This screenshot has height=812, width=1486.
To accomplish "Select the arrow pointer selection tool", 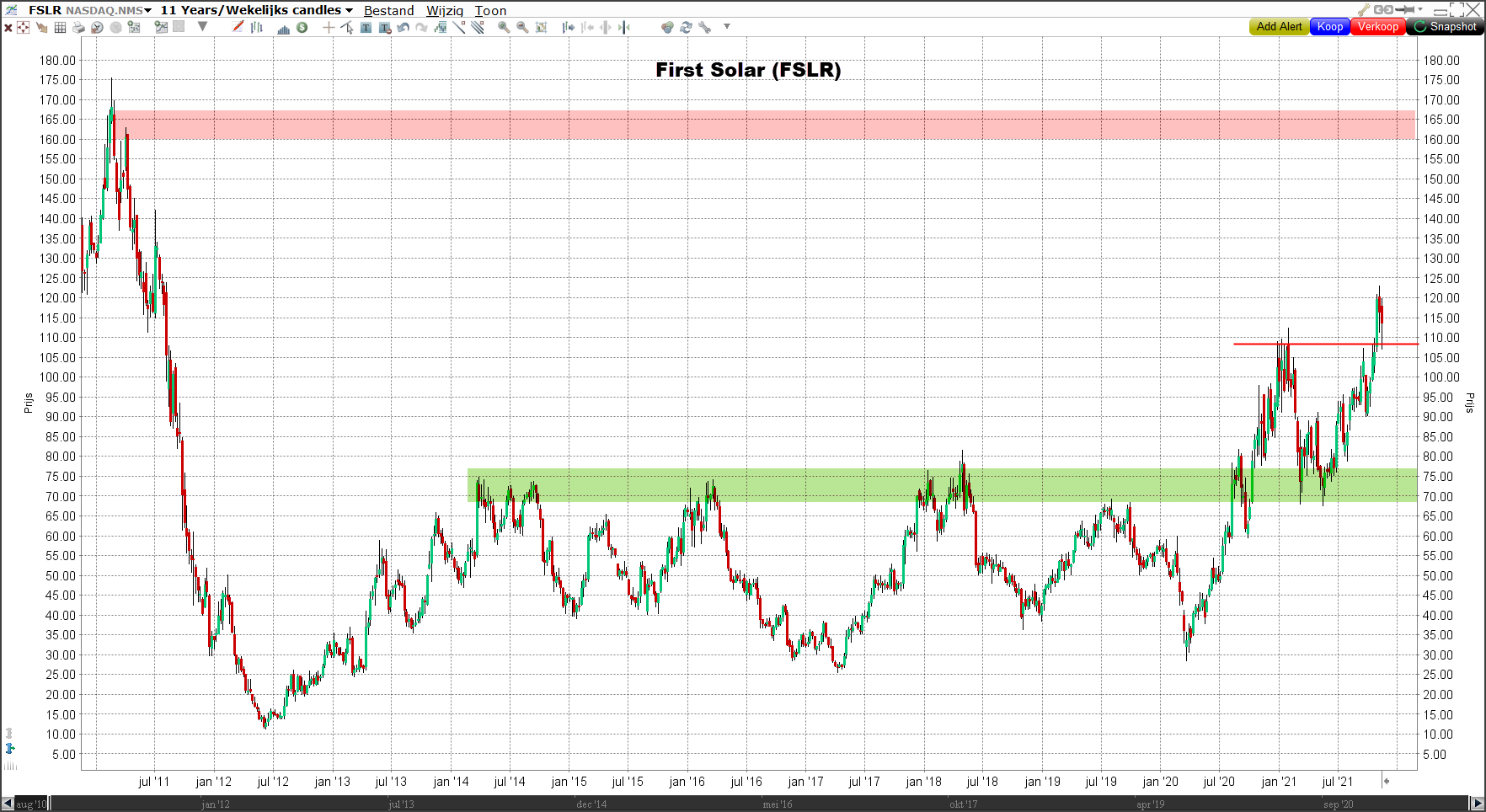I will 347,27.
